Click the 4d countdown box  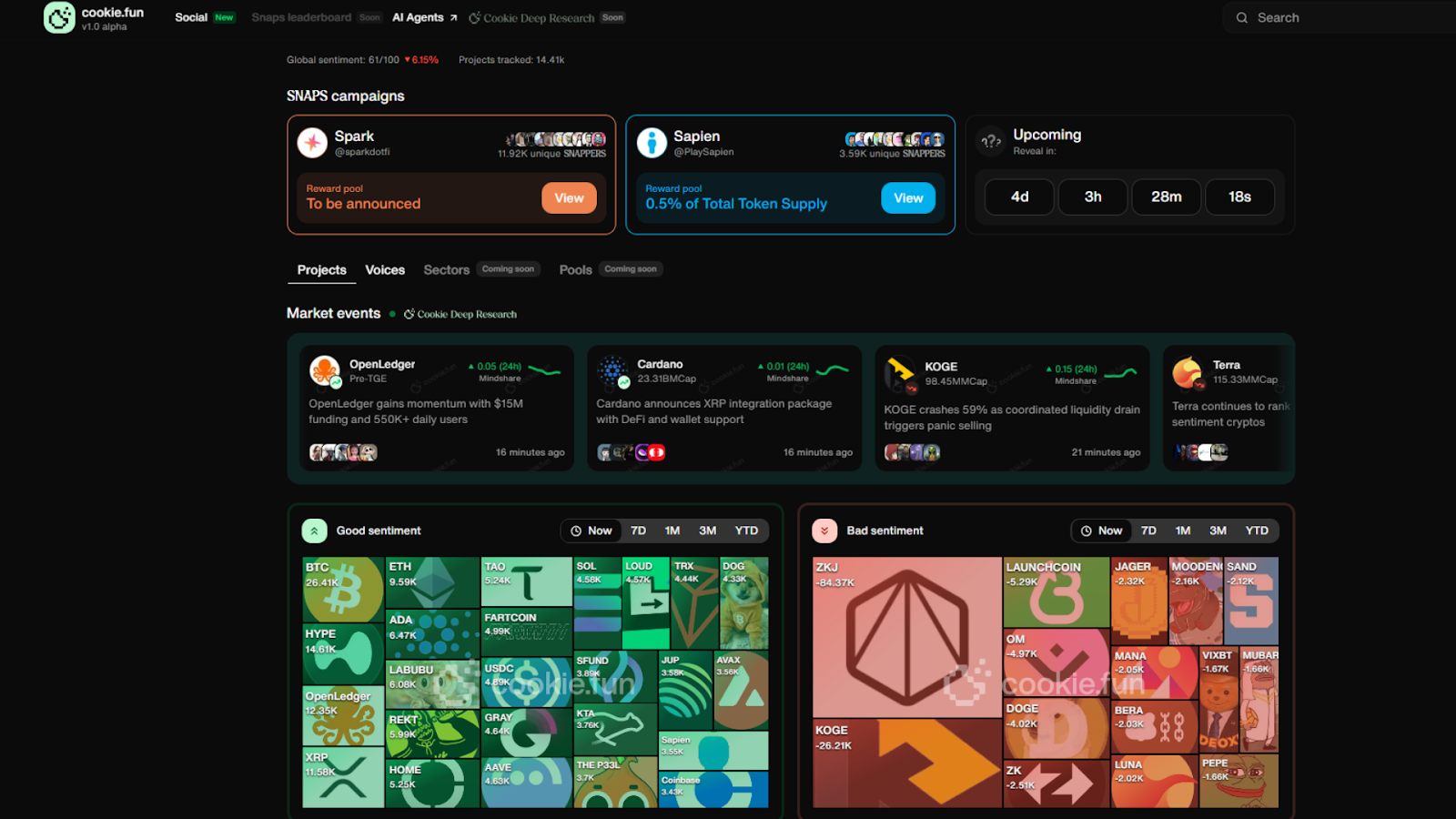coord(1020,197)
